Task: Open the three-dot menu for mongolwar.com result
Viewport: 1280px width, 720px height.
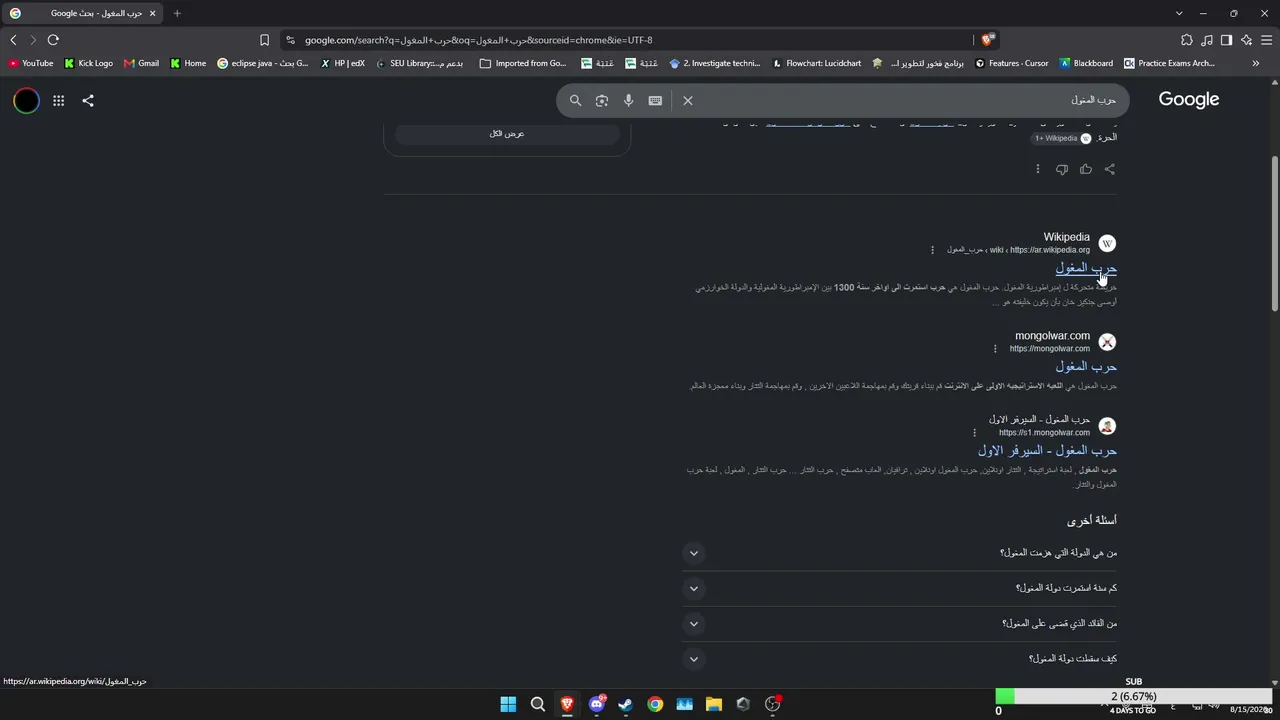Action: pos(995,349)
